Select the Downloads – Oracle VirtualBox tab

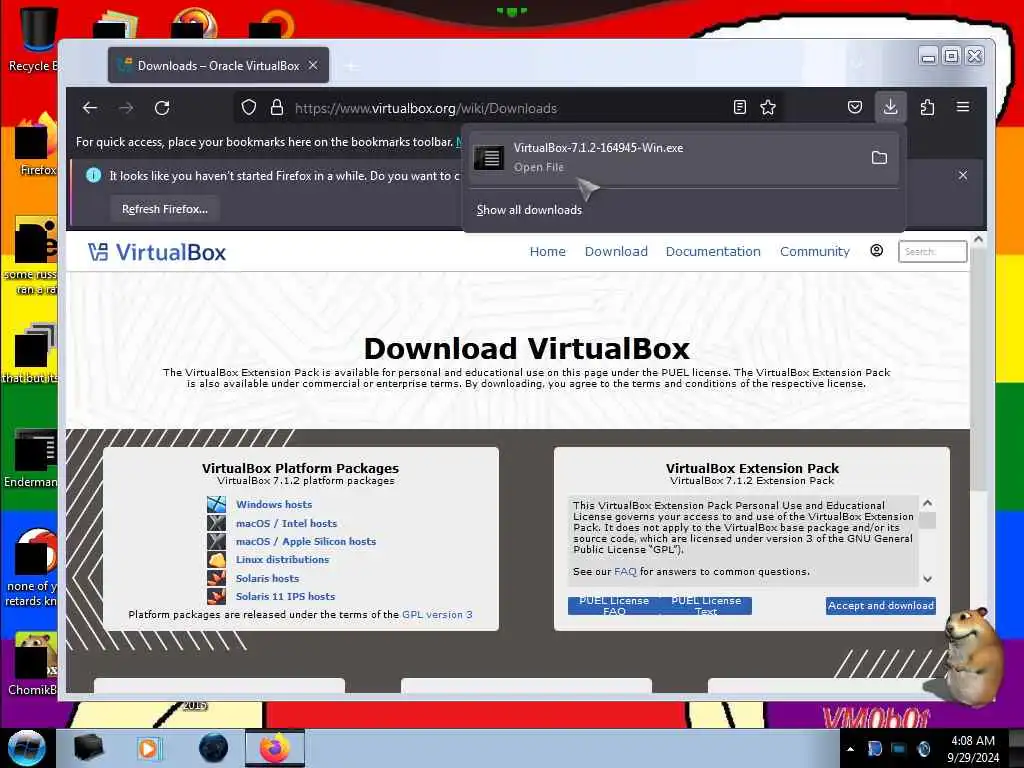point(218,65)
